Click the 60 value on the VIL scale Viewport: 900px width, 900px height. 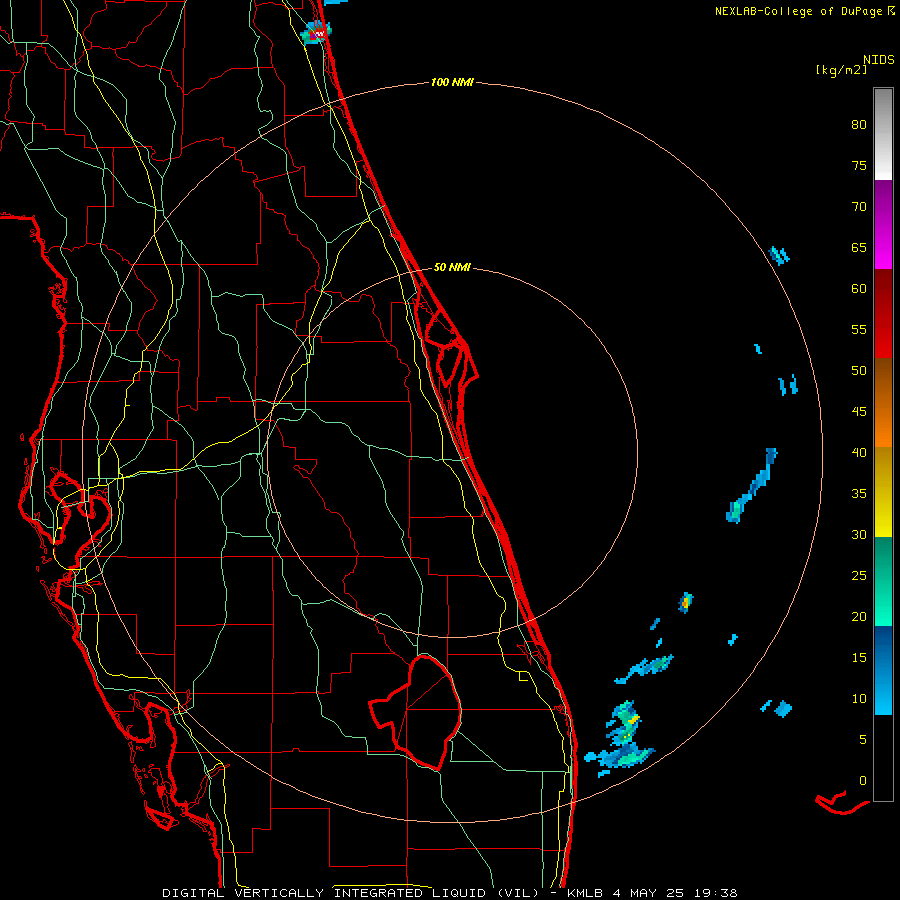pos(859,289)
